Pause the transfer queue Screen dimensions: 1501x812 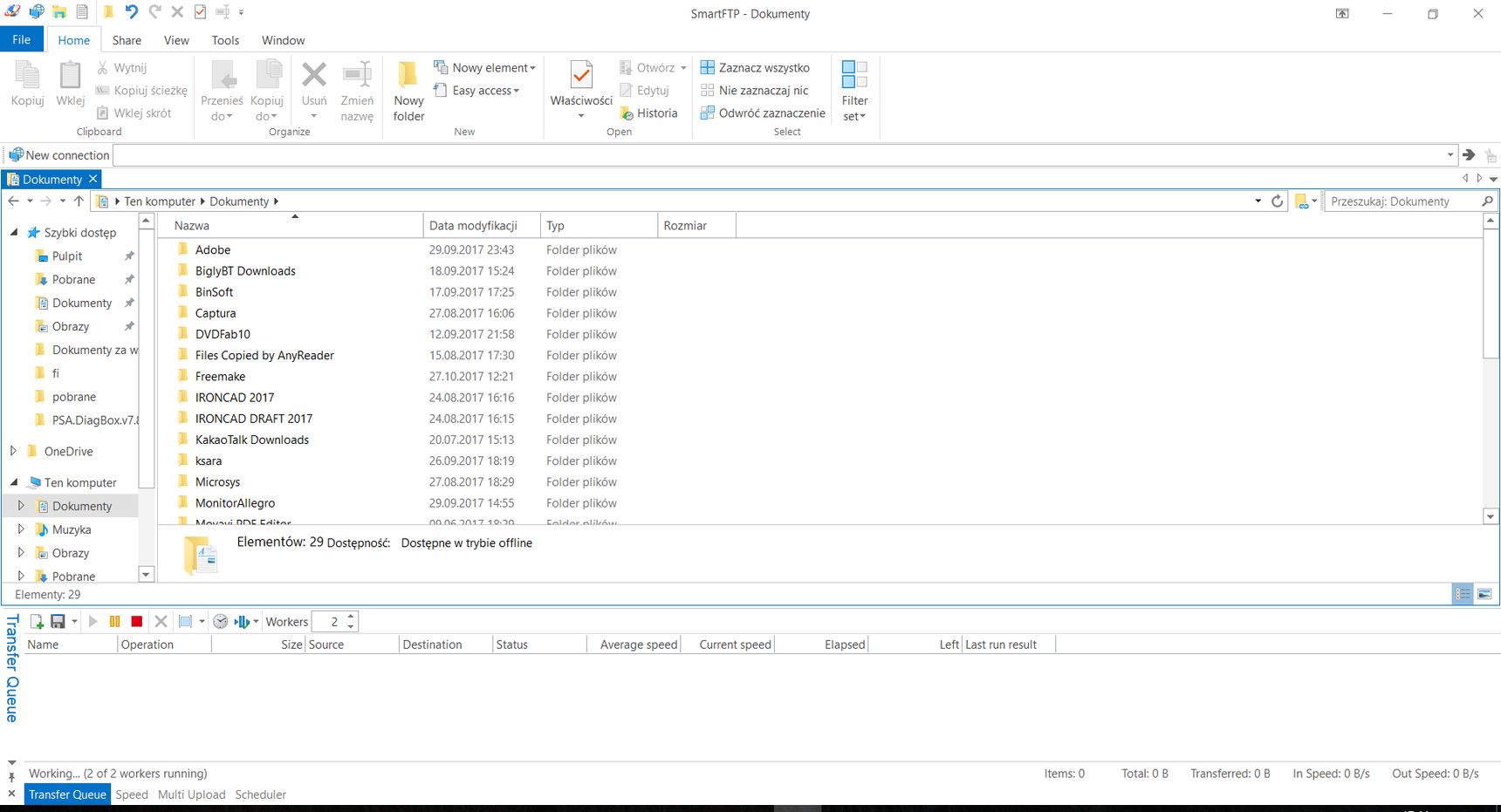[114, 622]
